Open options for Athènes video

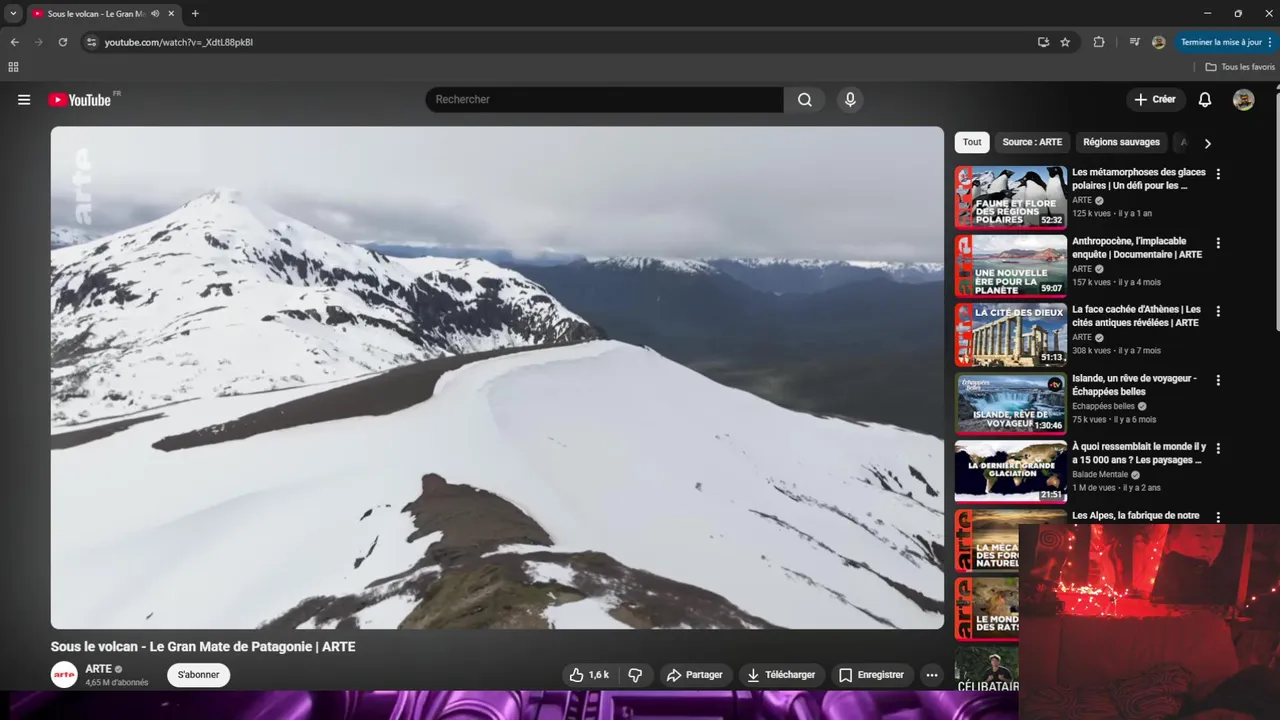click(x=1218, y=311)
